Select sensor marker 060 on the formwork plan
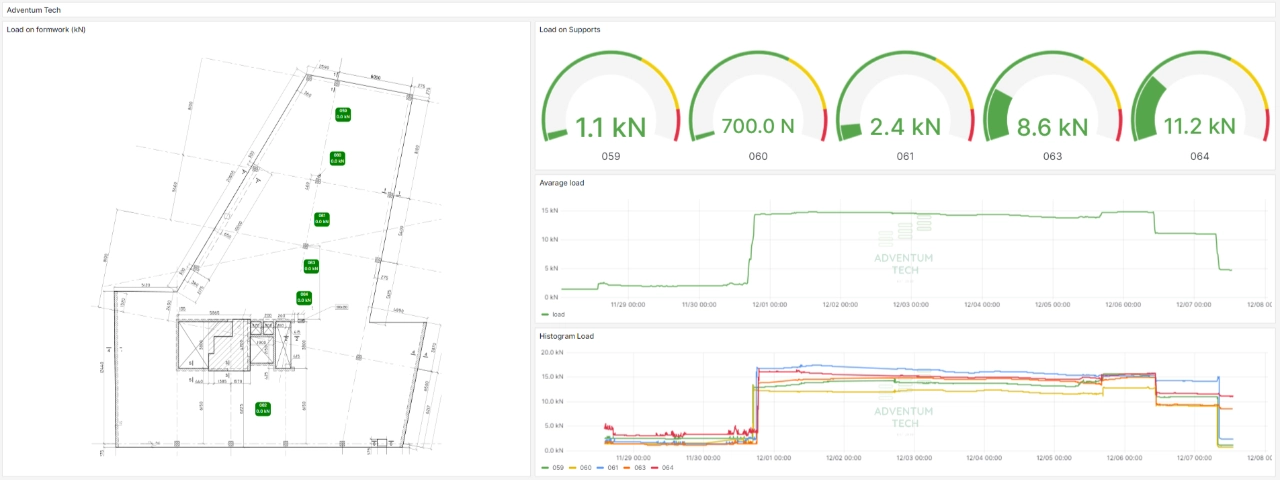 [x=338, y=158]
